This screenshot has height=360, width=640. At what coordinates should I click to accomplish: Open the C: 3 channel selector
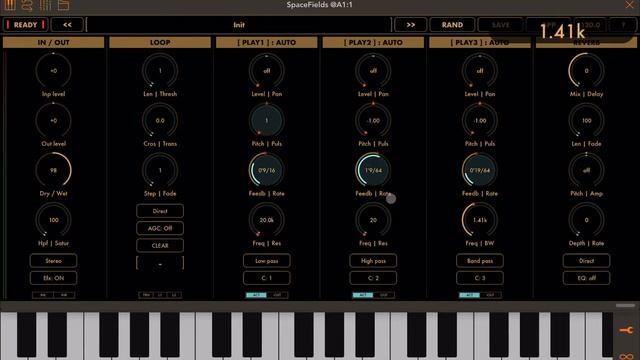[x=480, y=278]
